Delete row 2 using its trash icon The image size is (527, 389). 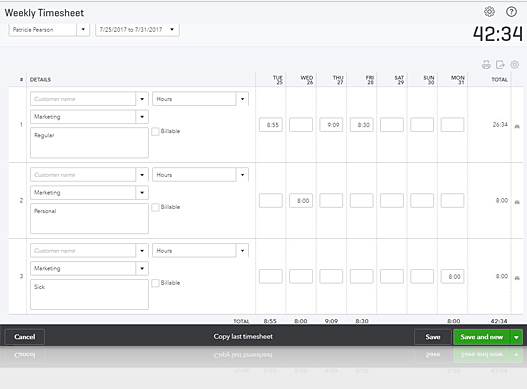(517, 202)
